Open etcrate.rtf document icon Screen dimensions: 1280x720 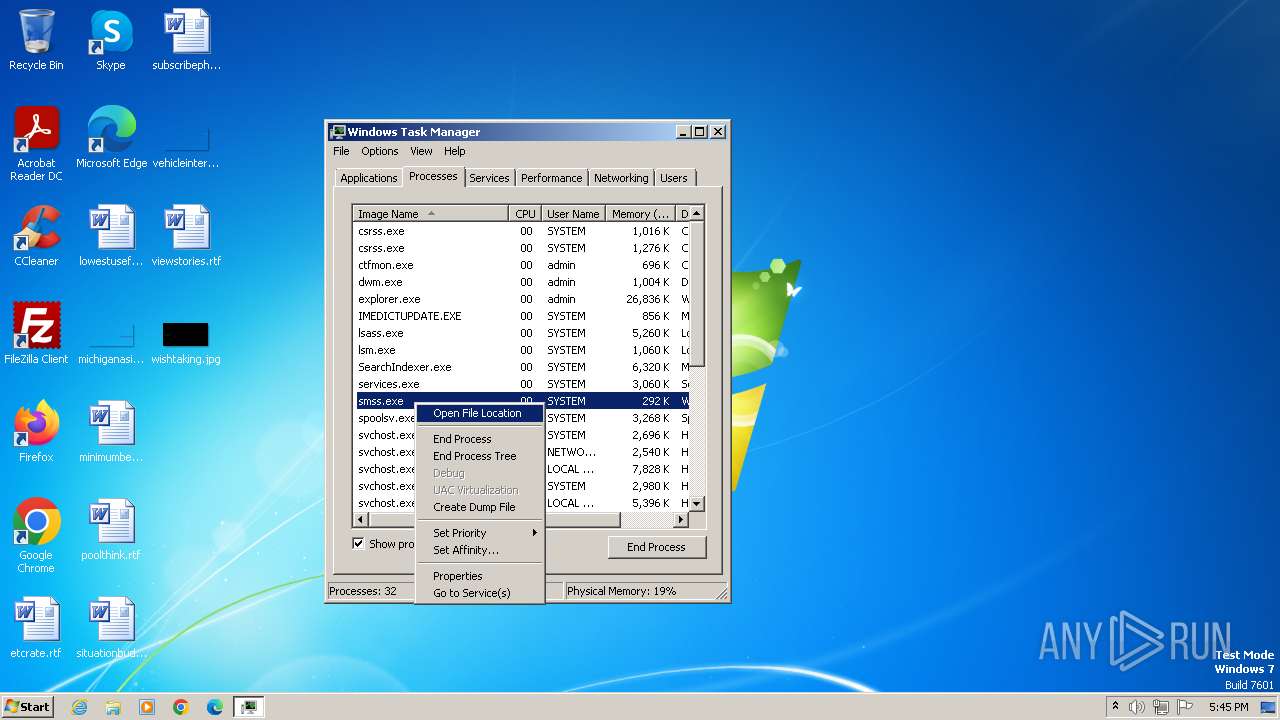36,628
